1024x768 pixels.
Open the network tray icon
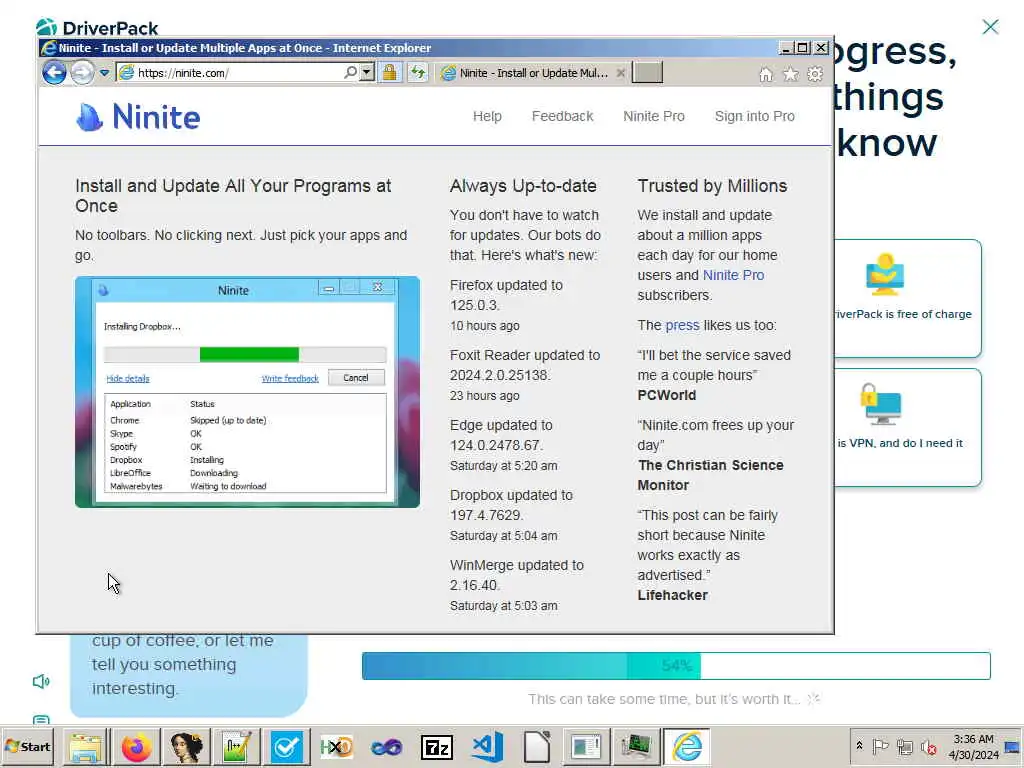904,746
